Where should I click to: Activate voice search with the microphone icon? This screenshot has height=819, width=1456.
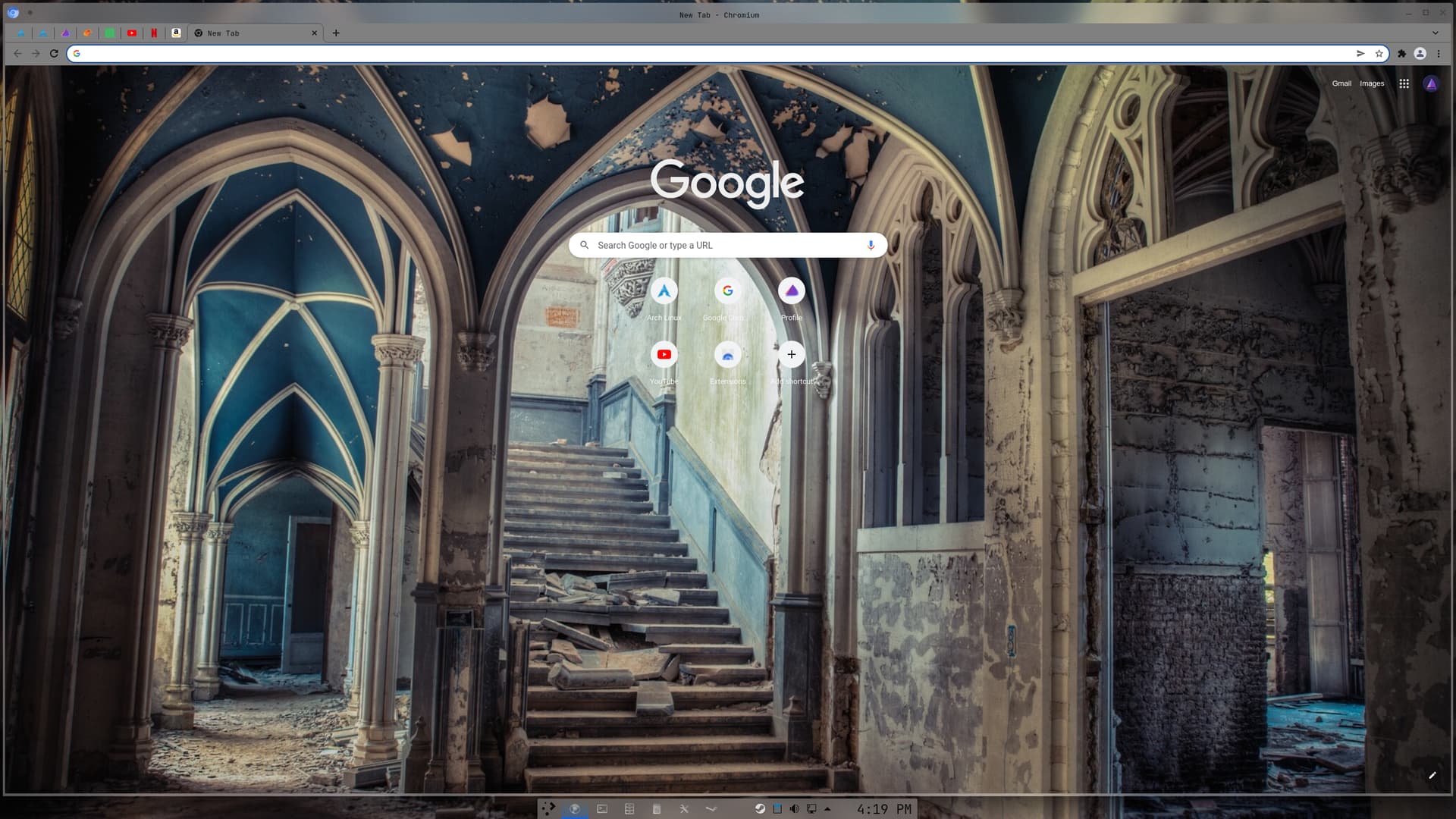point(870,245)
